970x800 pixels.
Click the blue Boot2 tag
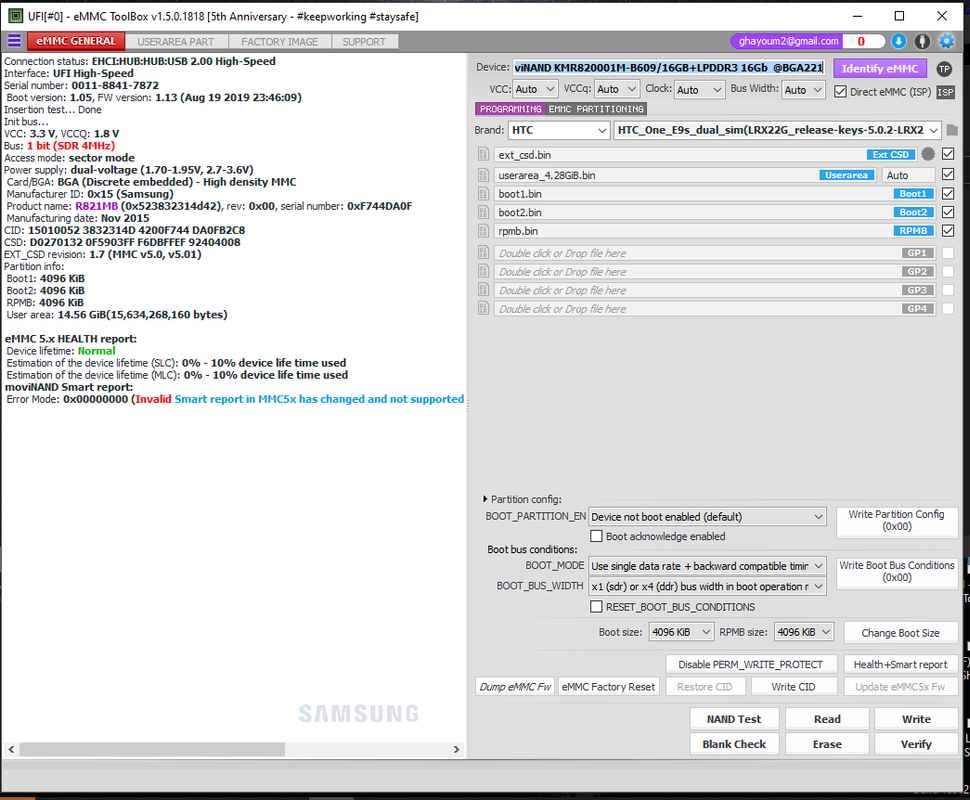click(913, 212)
